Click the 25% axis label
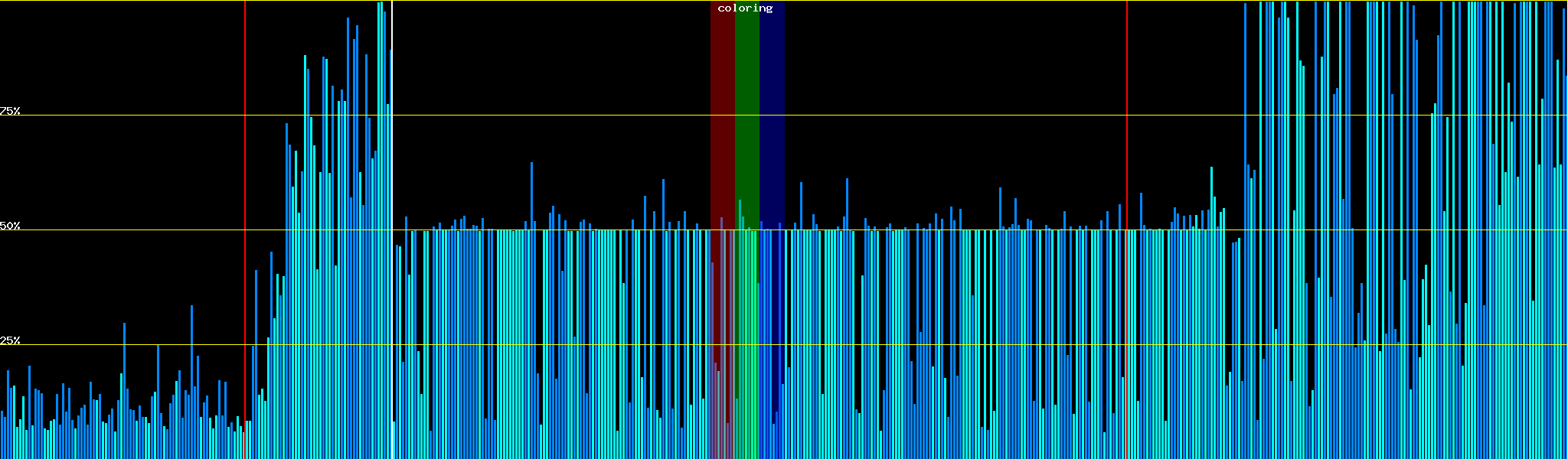The image size is (1568, 459). point(10,340)
